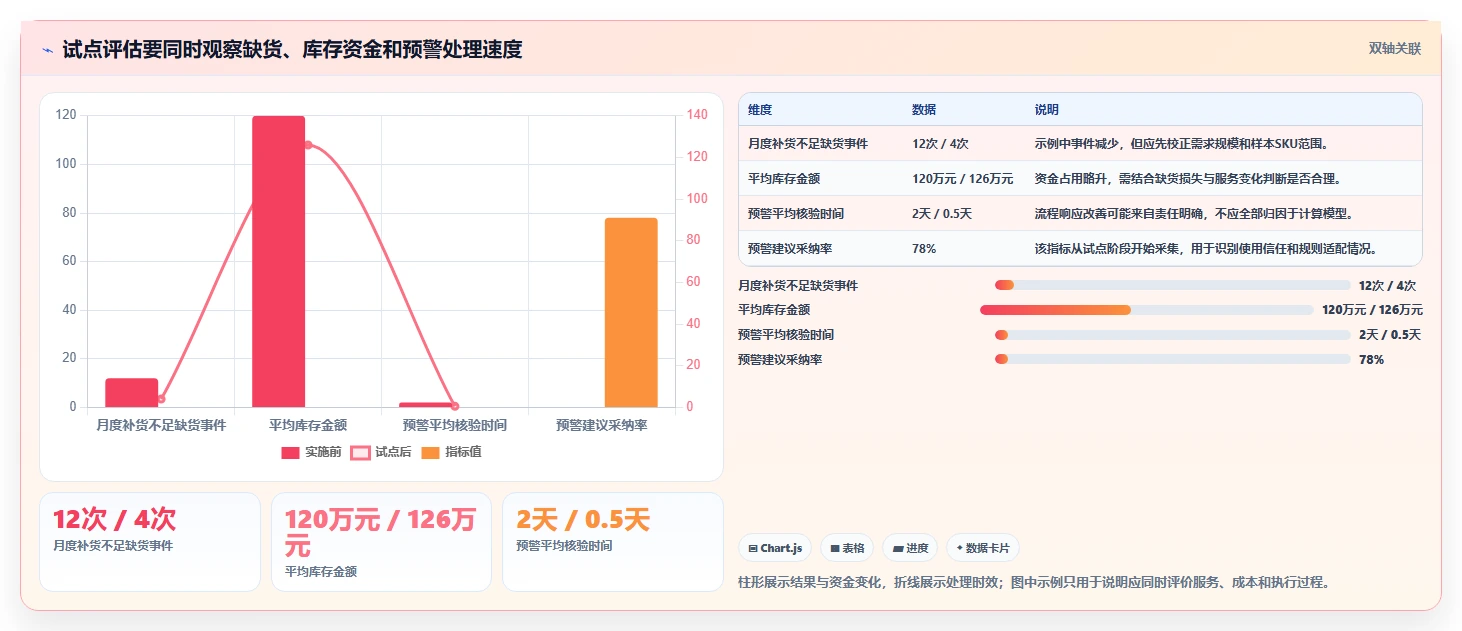Image resolution: width=1462 pixels, height=631 pixels.
Task: Click x-axis label 预警平均核验时间
Action: point(455,425)
